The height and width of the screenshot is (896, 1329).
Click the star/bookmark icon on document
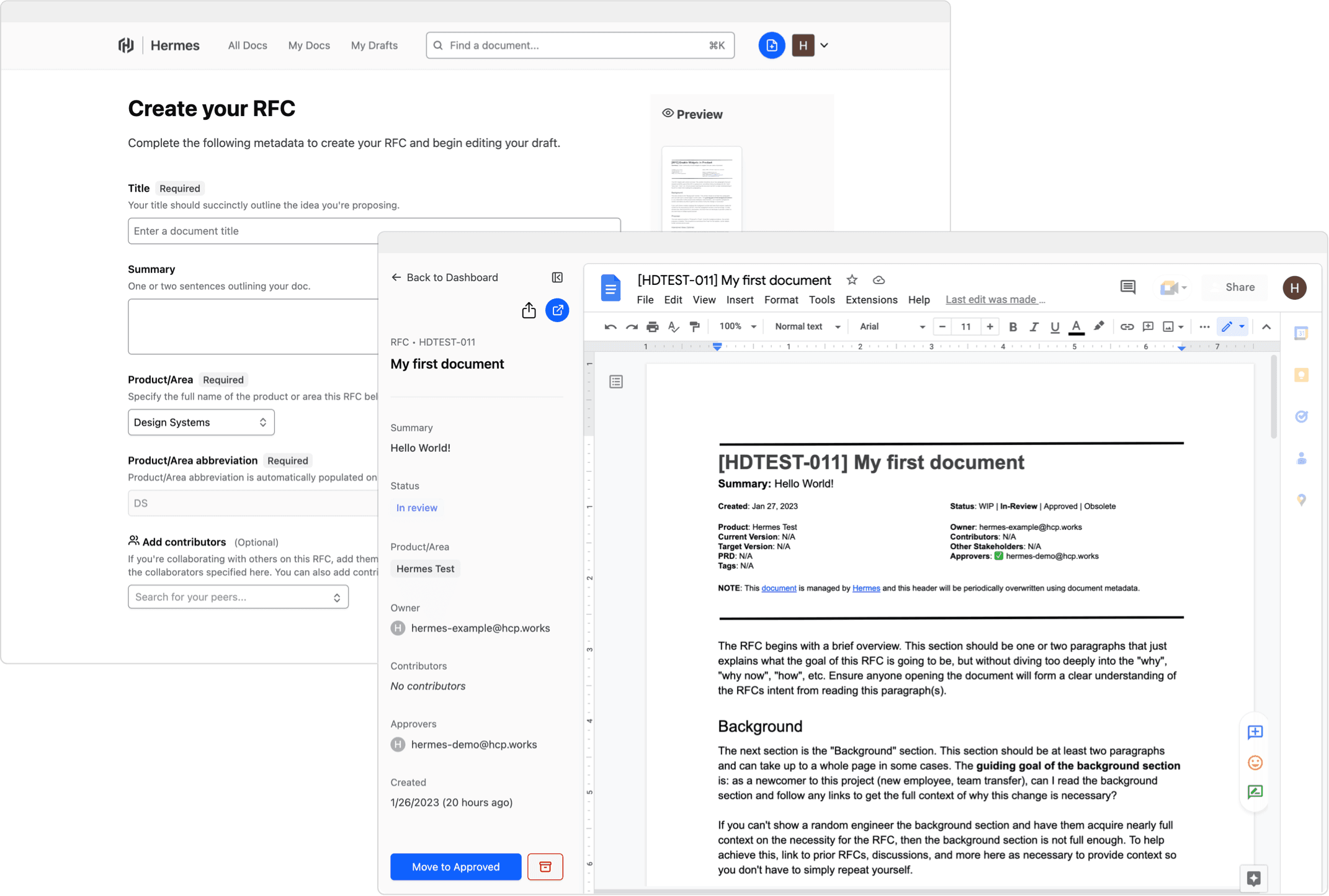pos(851,280)
